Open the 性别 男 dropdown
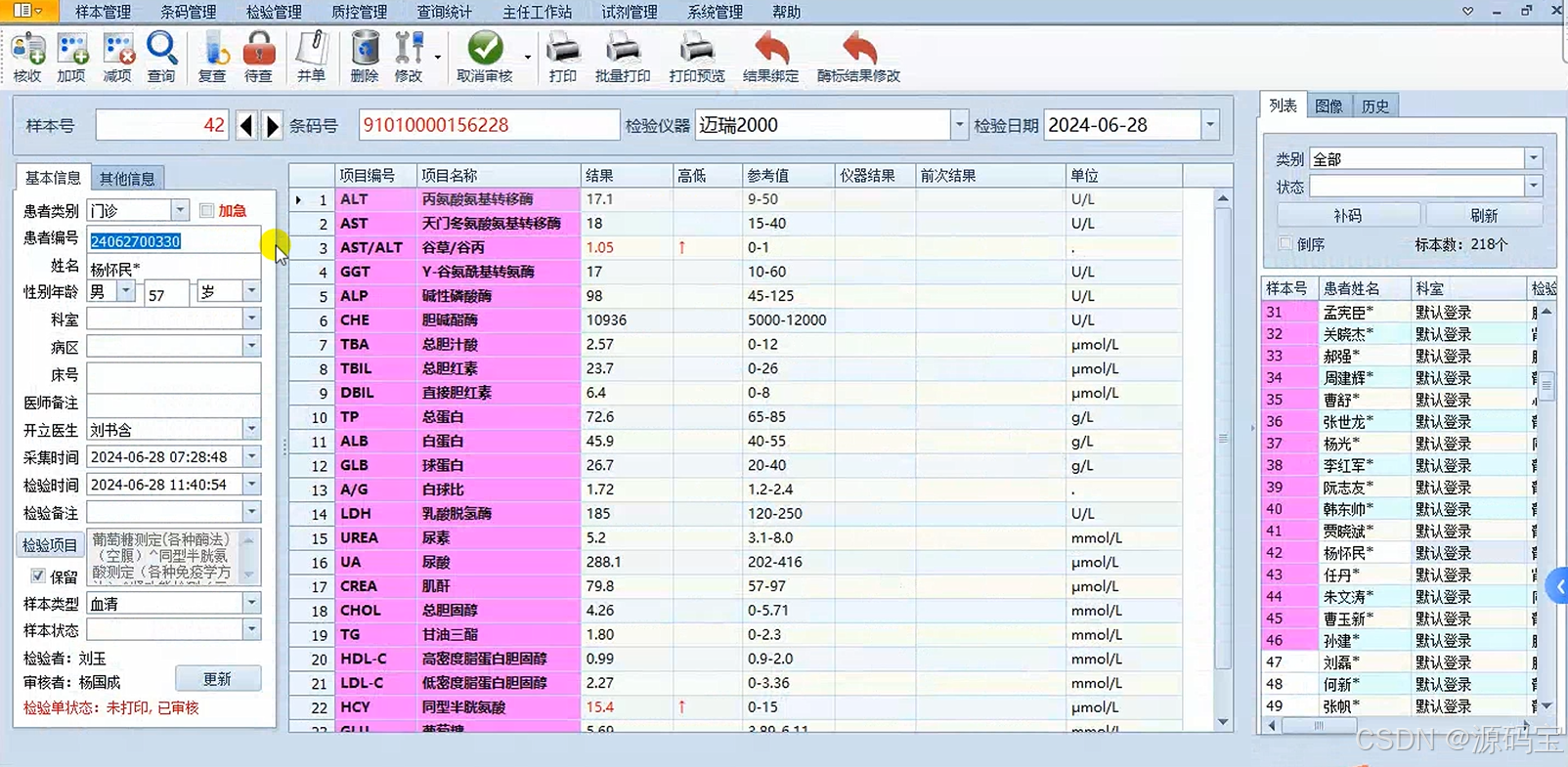 coord(126,291)
